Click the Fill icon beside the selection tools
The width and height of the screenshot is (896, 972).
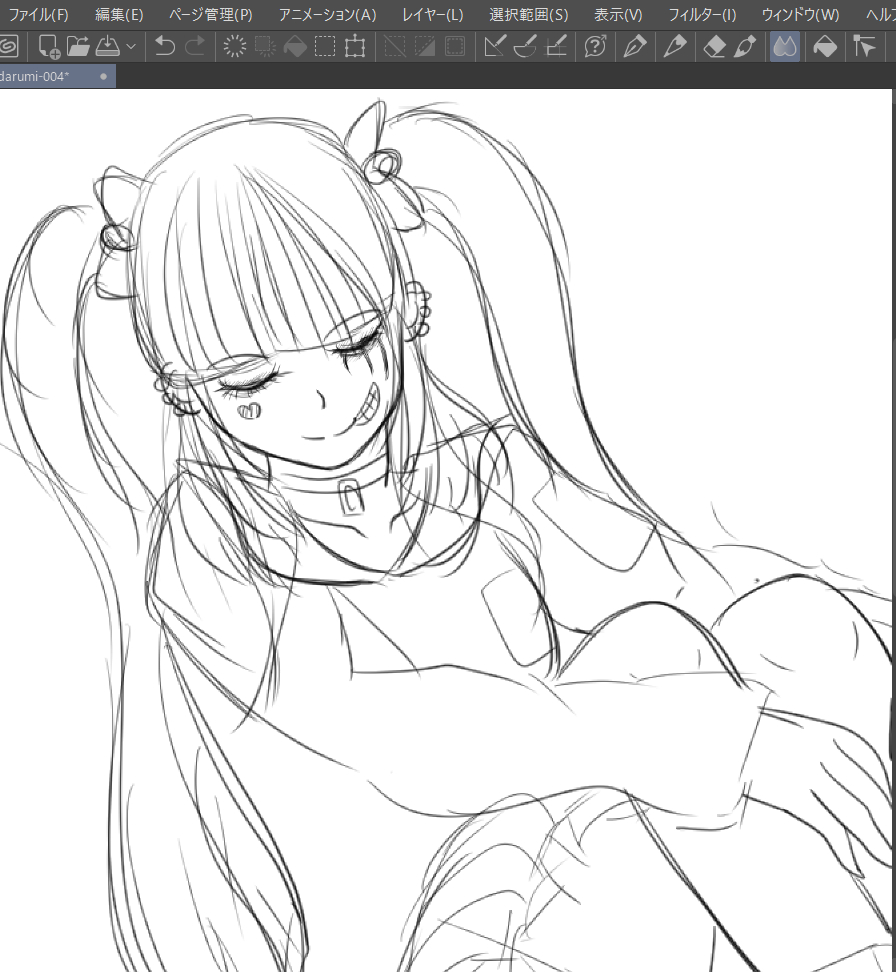(x=295, y=46)
